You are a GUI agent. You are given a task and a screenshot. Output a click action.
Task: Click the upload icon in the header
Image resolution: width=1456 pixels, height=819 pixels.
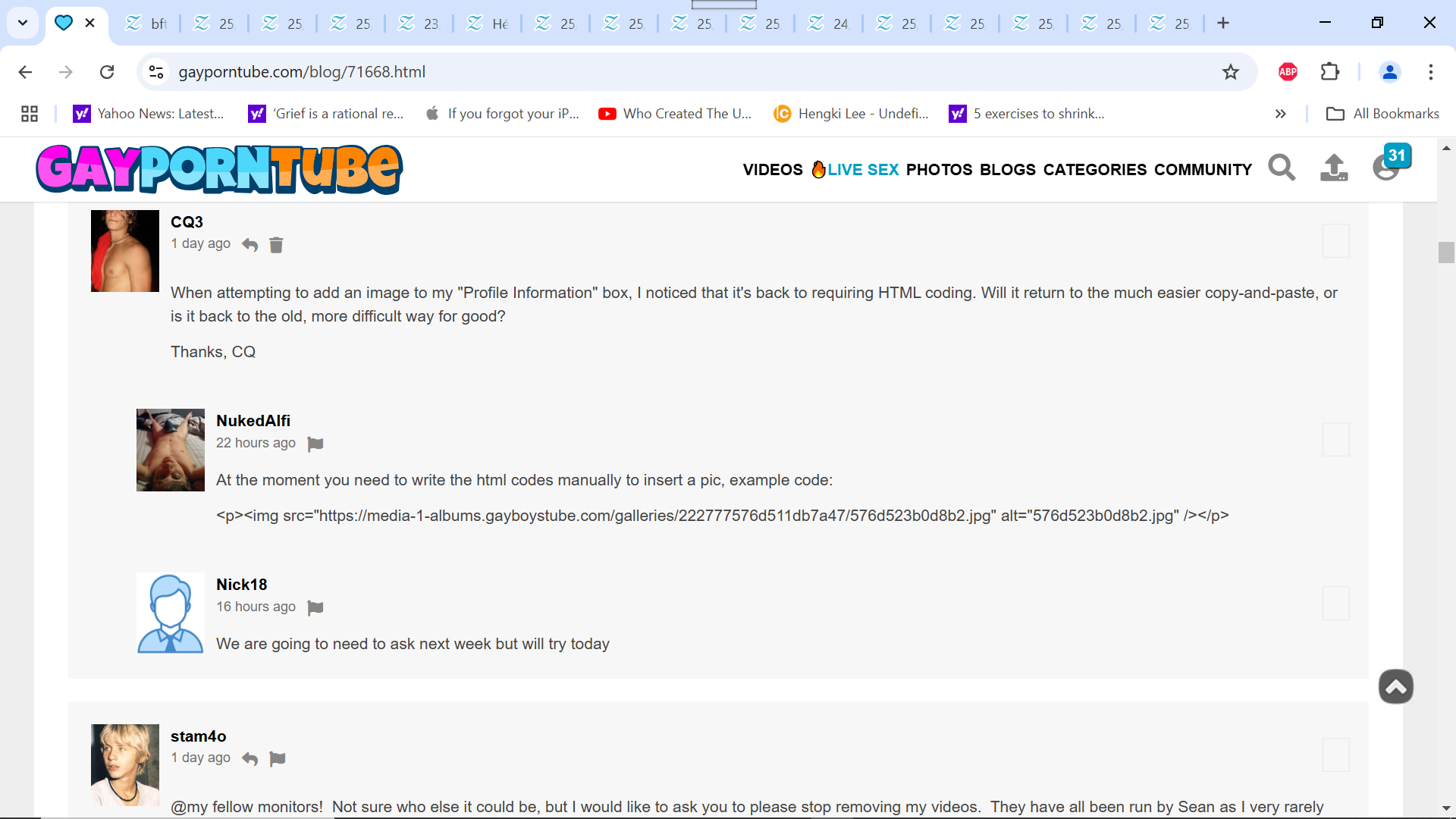click(x=1334, y=168)
